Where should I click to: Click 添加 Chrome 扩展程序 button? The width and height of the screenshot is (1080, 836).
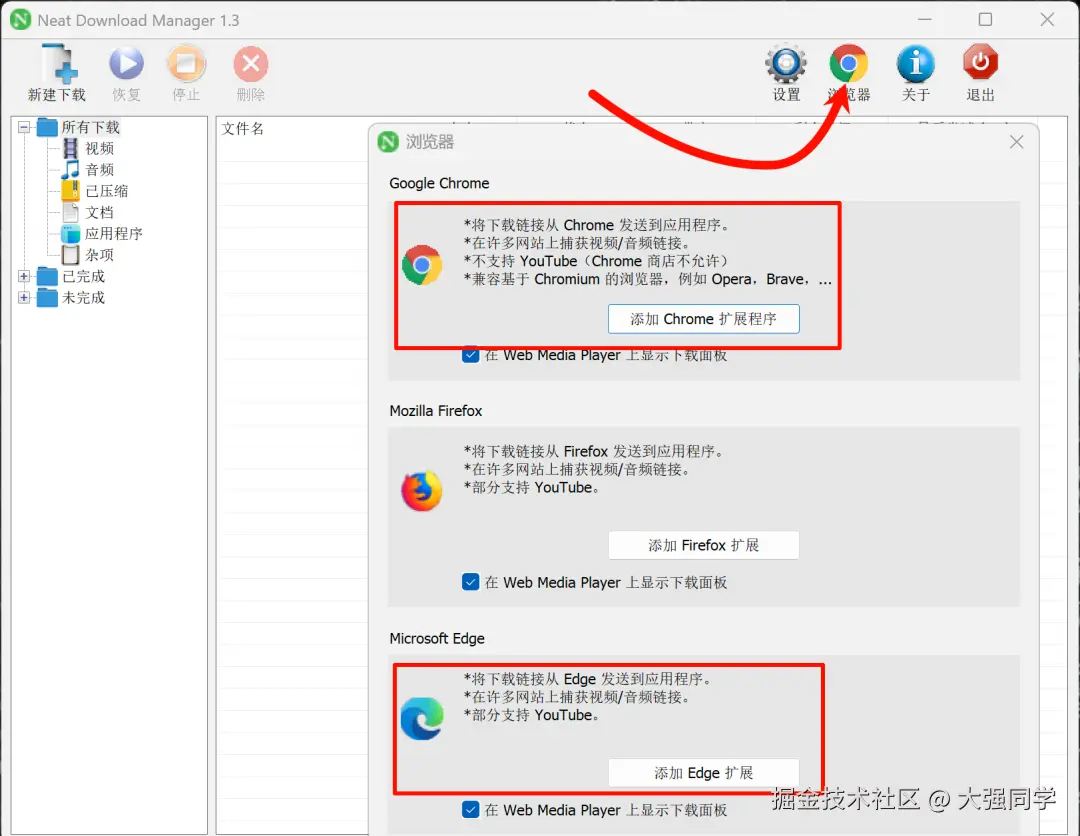(703, 319)
